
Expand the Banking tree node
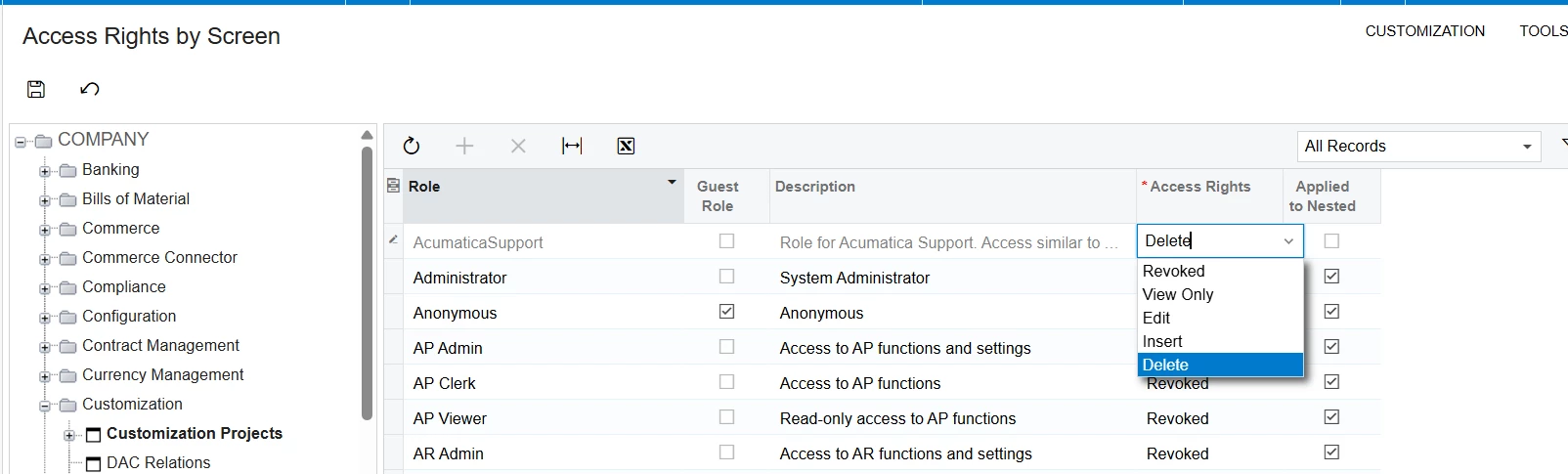[45, 171]
